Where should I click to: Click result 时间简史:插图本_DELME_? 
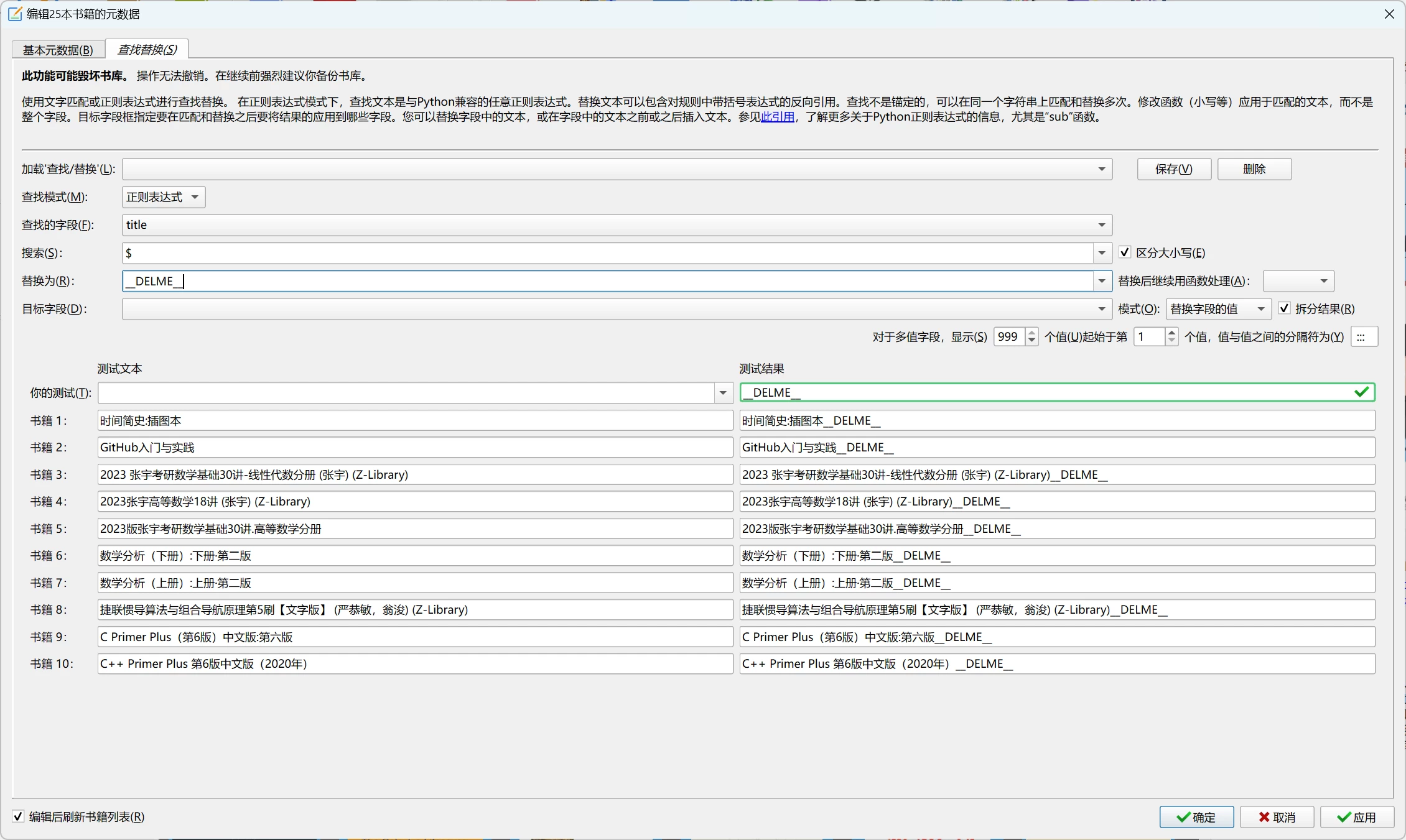point(1057,420)
